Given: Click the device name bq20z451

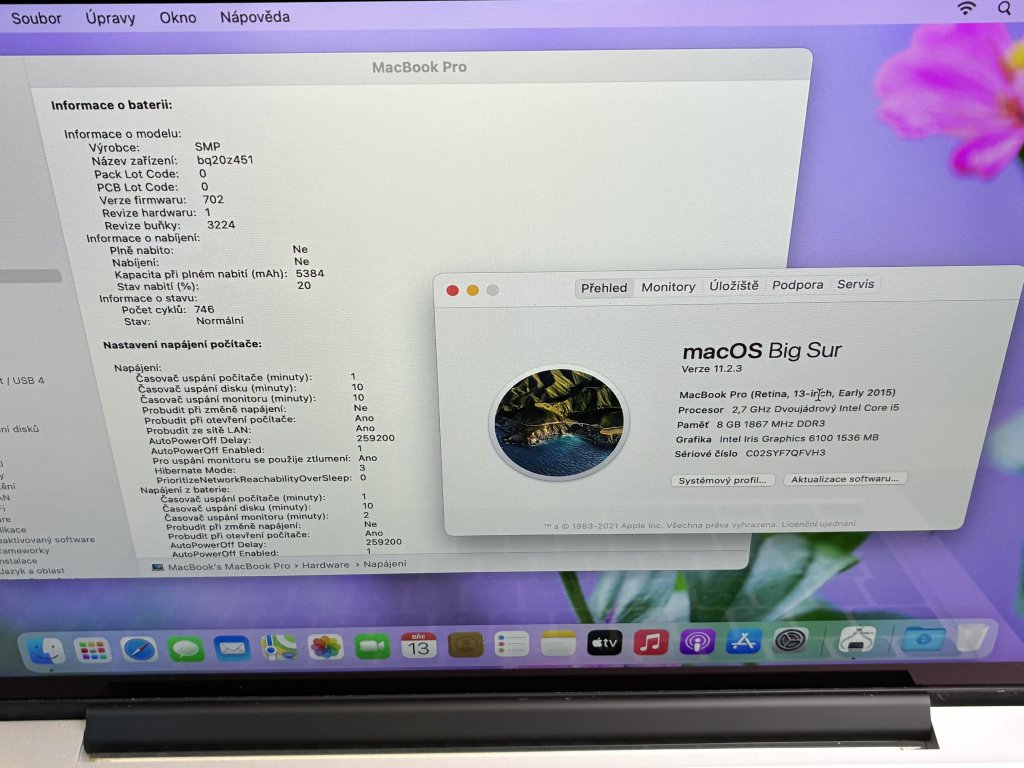Looking at the screenshot, I should 225,160.
